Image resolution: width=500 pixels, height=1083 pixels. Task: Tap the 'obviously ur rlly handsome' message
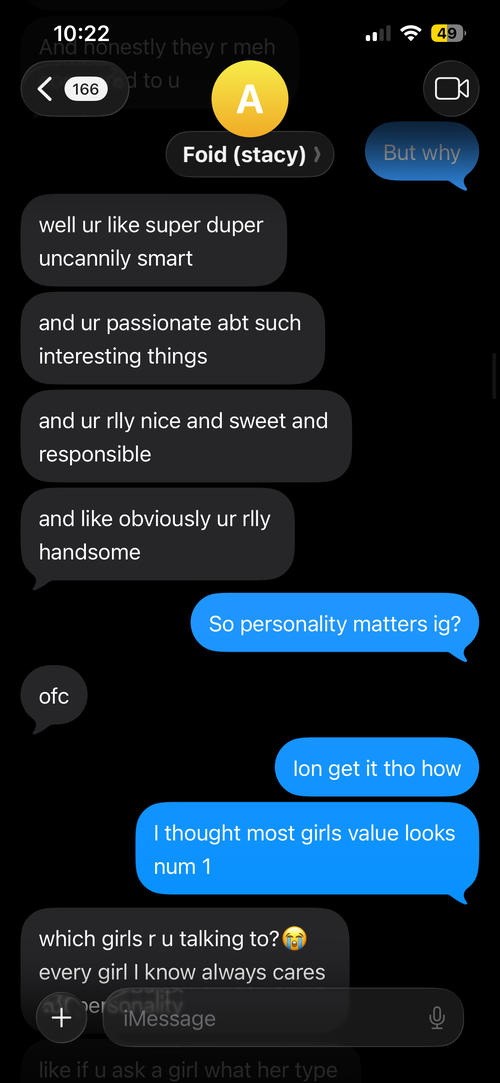click(x=158, y=535)
